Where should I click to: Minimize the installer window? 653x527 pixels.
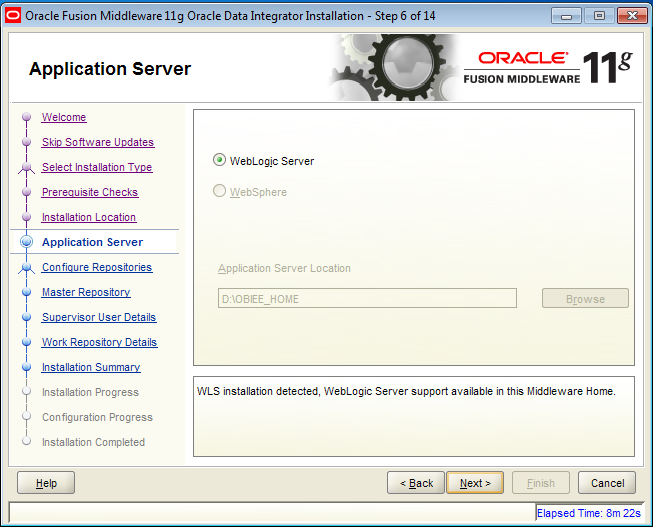(x=566, y=16)
